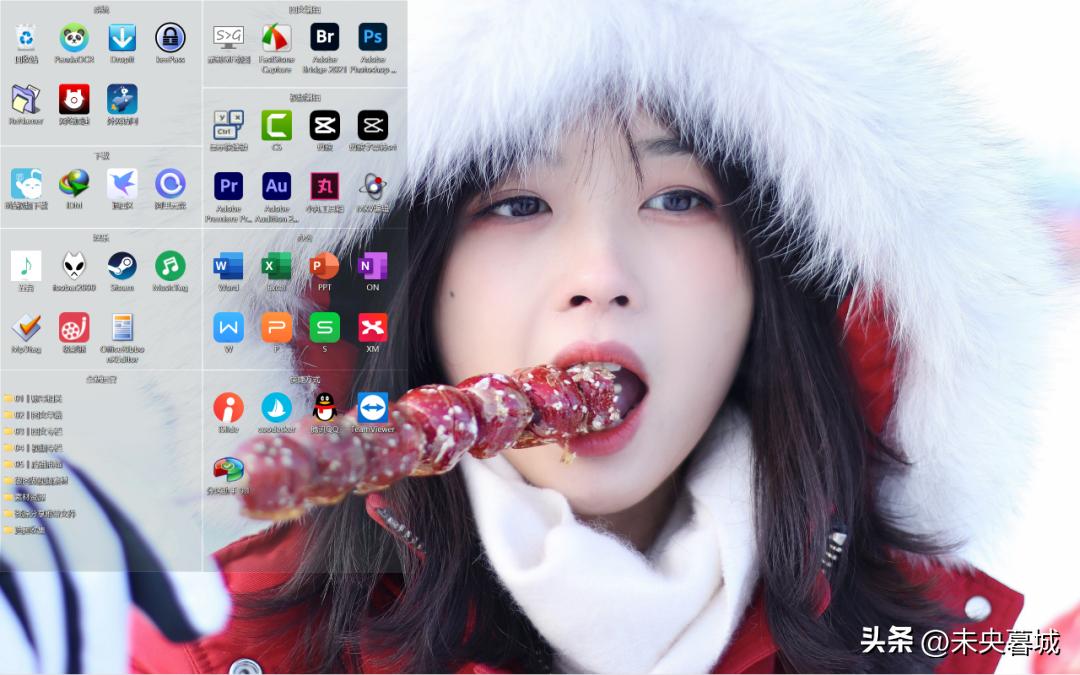Launch the first 剪映 icon beside Camtasia
This screenshot has height=675, width=1080.
(324, 125)
